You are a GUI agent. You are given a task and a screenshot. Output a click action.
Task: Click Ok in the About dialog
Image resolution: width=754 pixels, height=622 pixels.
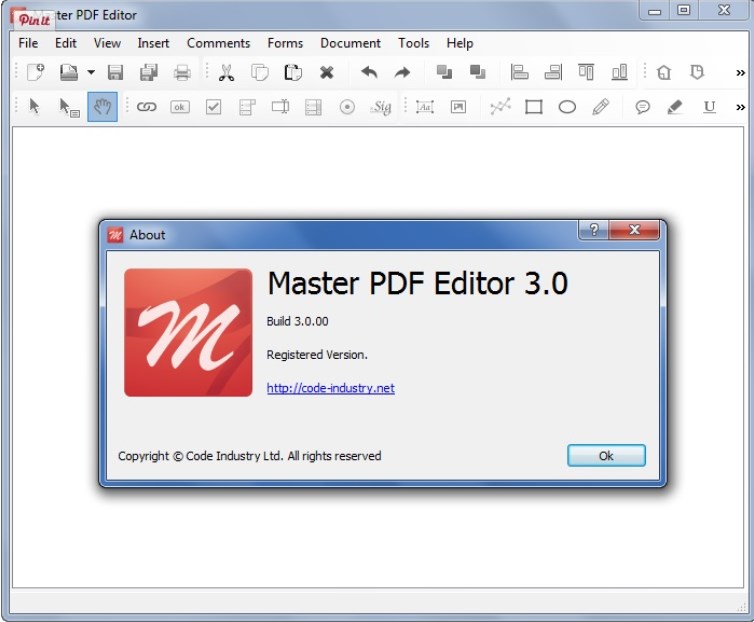(606, 456)
